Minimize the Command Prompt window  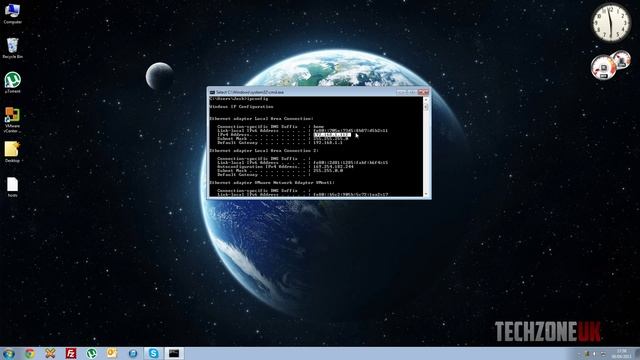click(402, 92)
